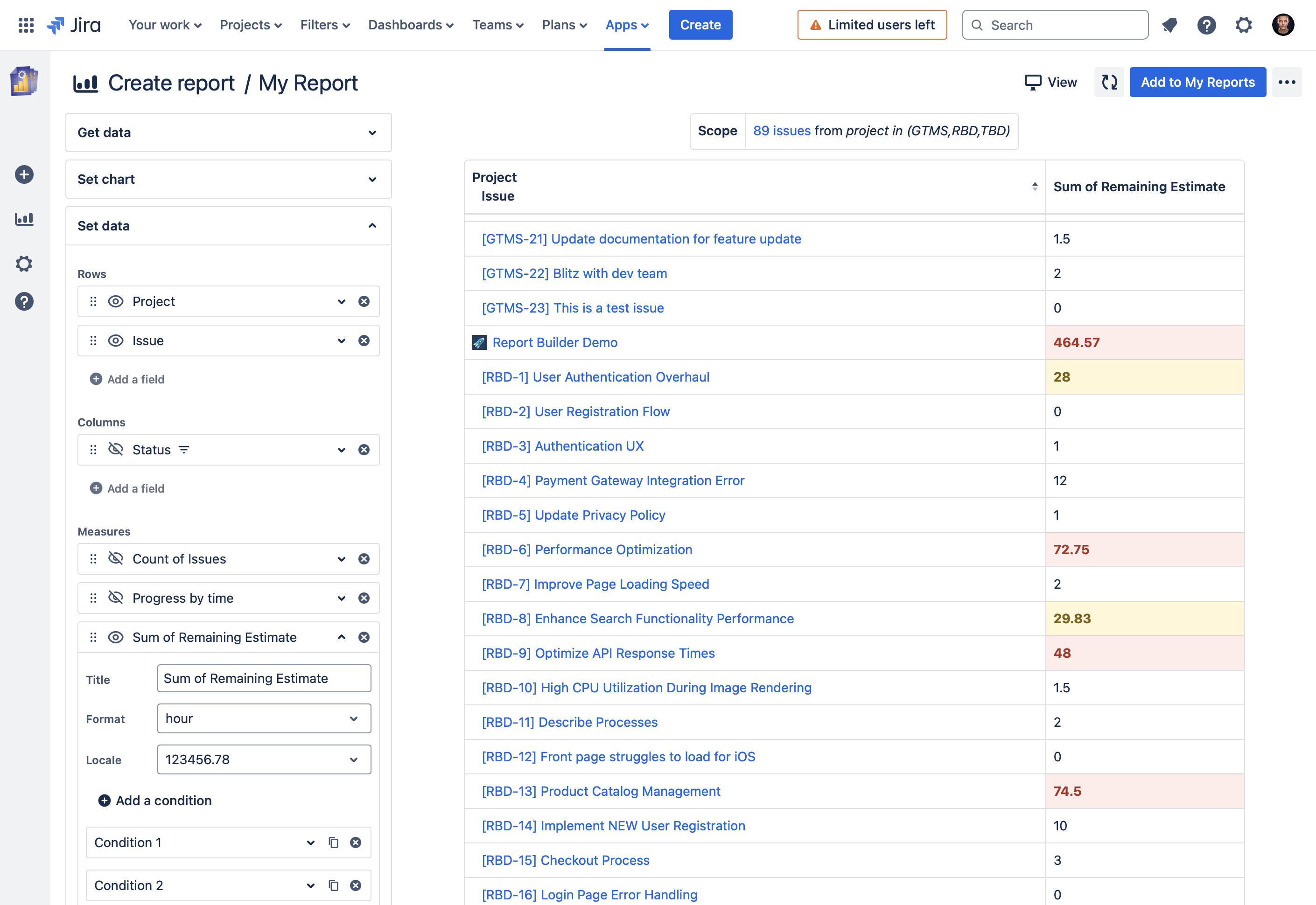This screenshot has height=905, width=1316.
Task: Toggle visibility of Sum of Remaining Estimate
Action: (x=116, y=637)
